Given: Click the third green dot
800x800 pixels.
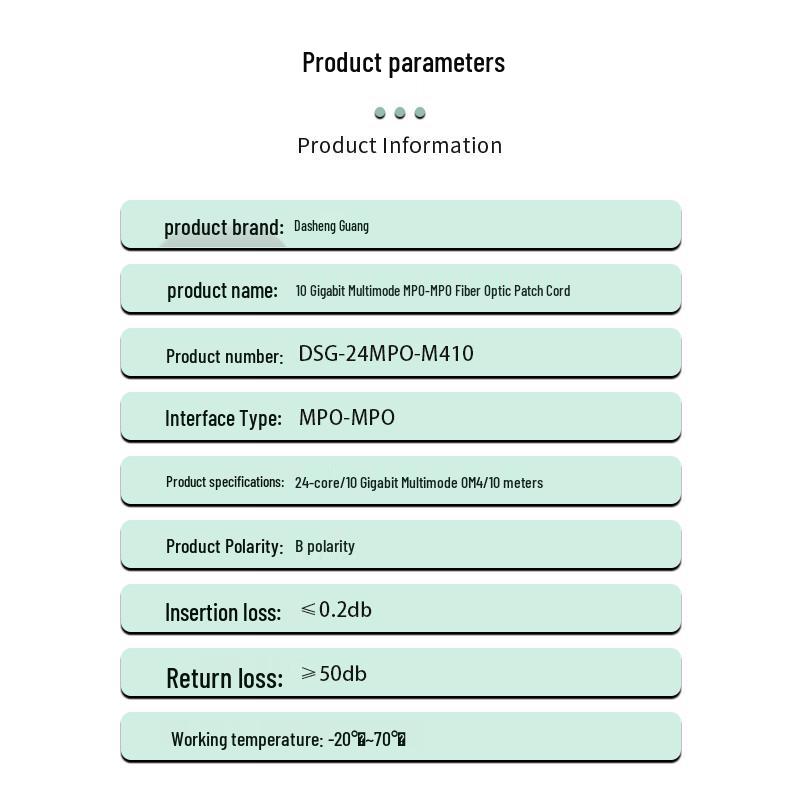Looking at the screenshot, I should coord(420,113).
